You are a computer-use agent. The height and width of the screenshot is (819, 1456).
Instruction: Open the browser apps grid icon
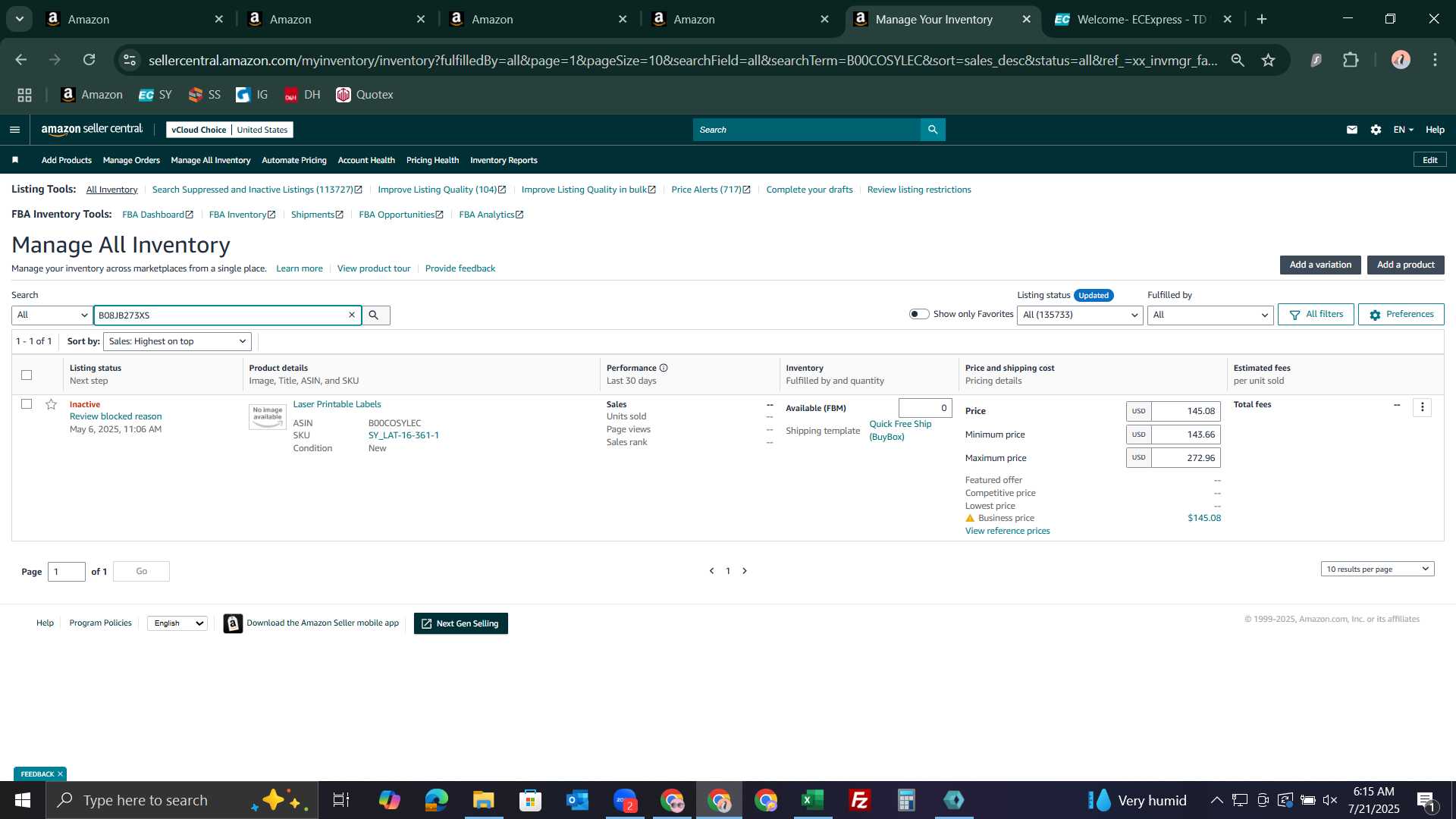24,95
